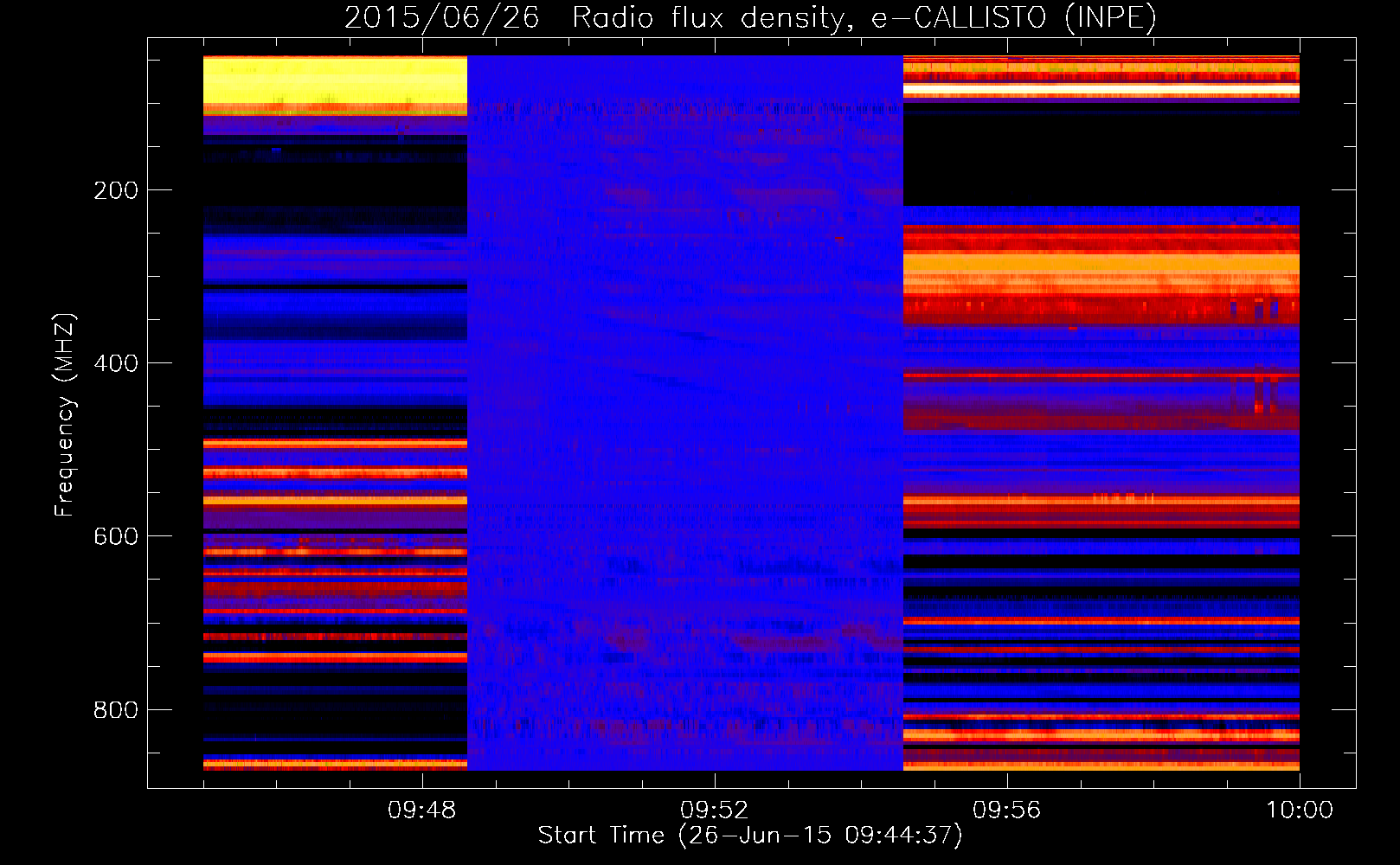Select the 09:52 time tick label

coord(714,811)
